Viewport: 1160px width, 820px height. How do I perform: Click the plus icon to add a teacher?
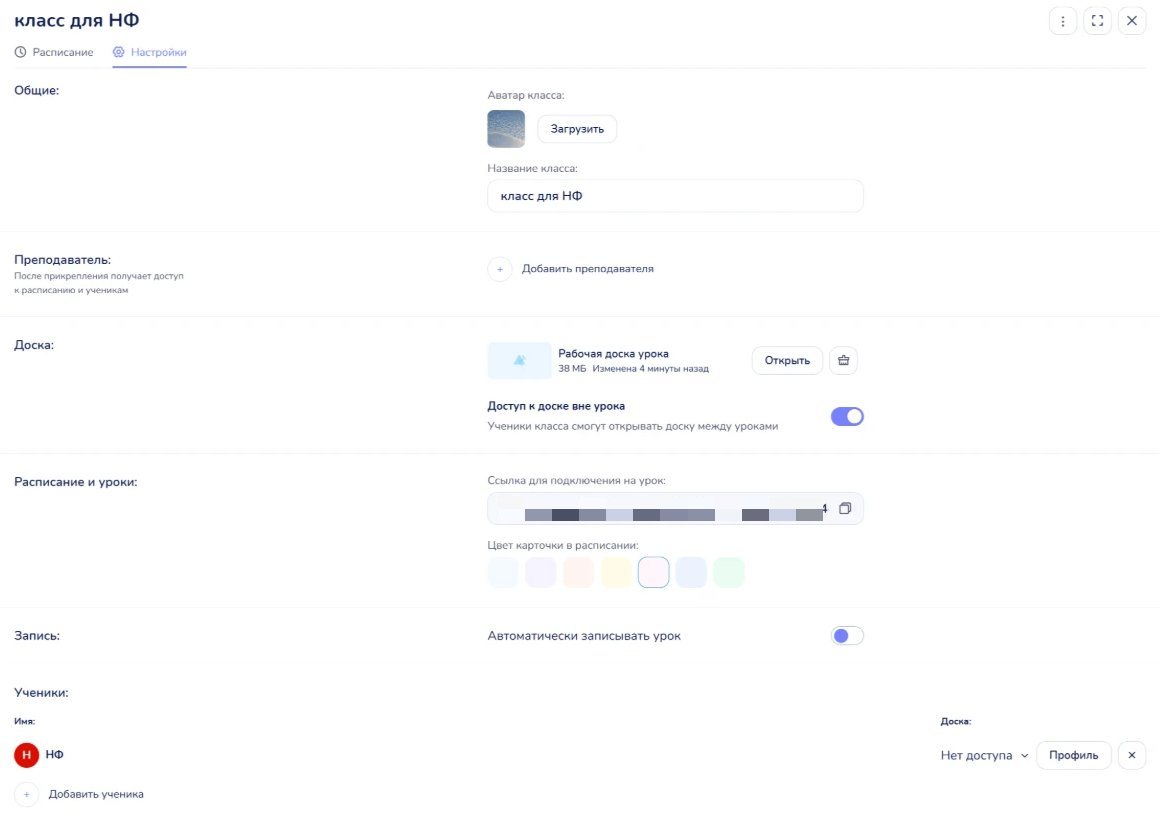(x=500, y=269)
